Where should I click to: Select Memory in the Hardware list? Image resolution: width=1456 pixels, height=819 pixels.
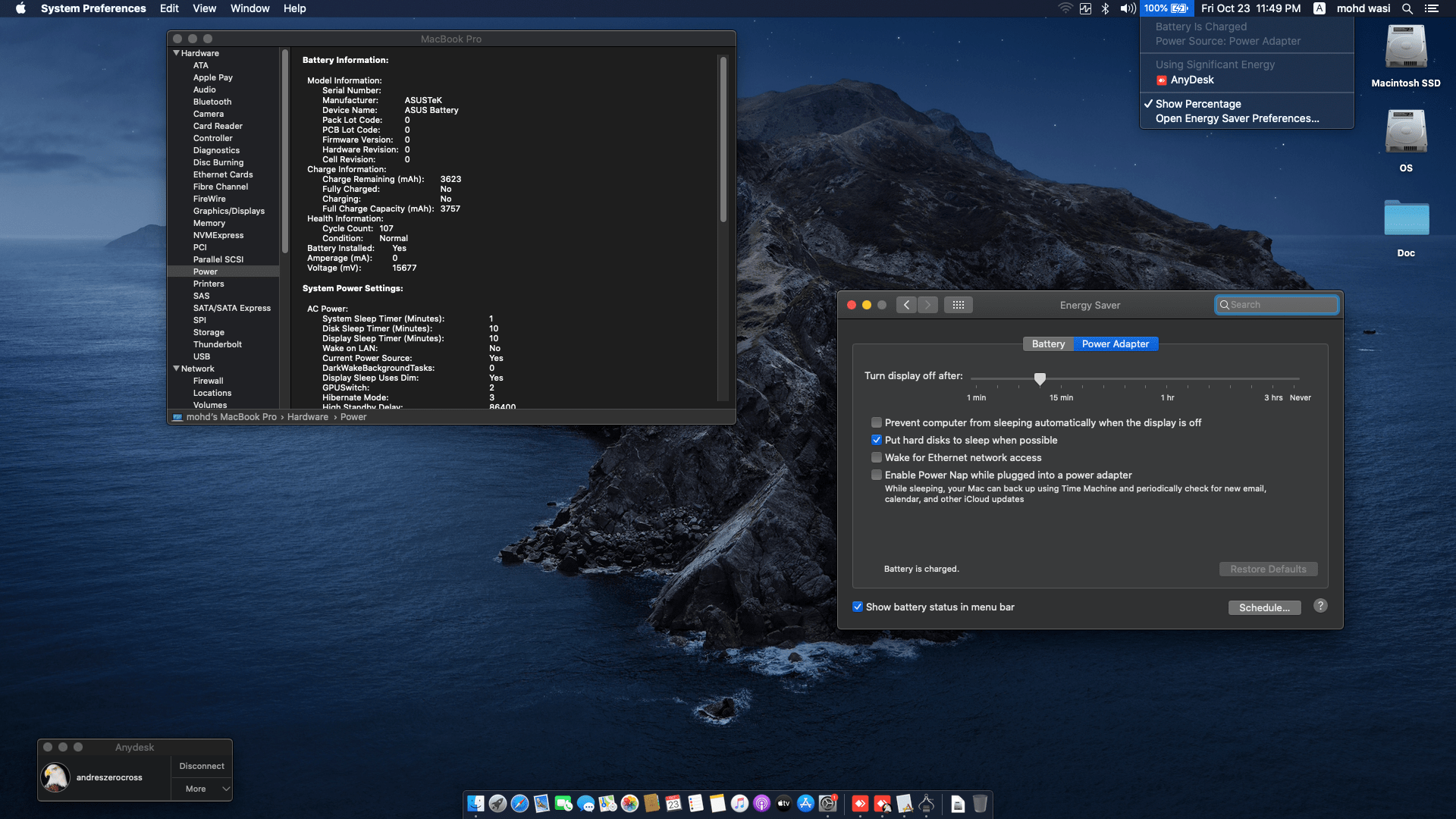coord(209,223)
